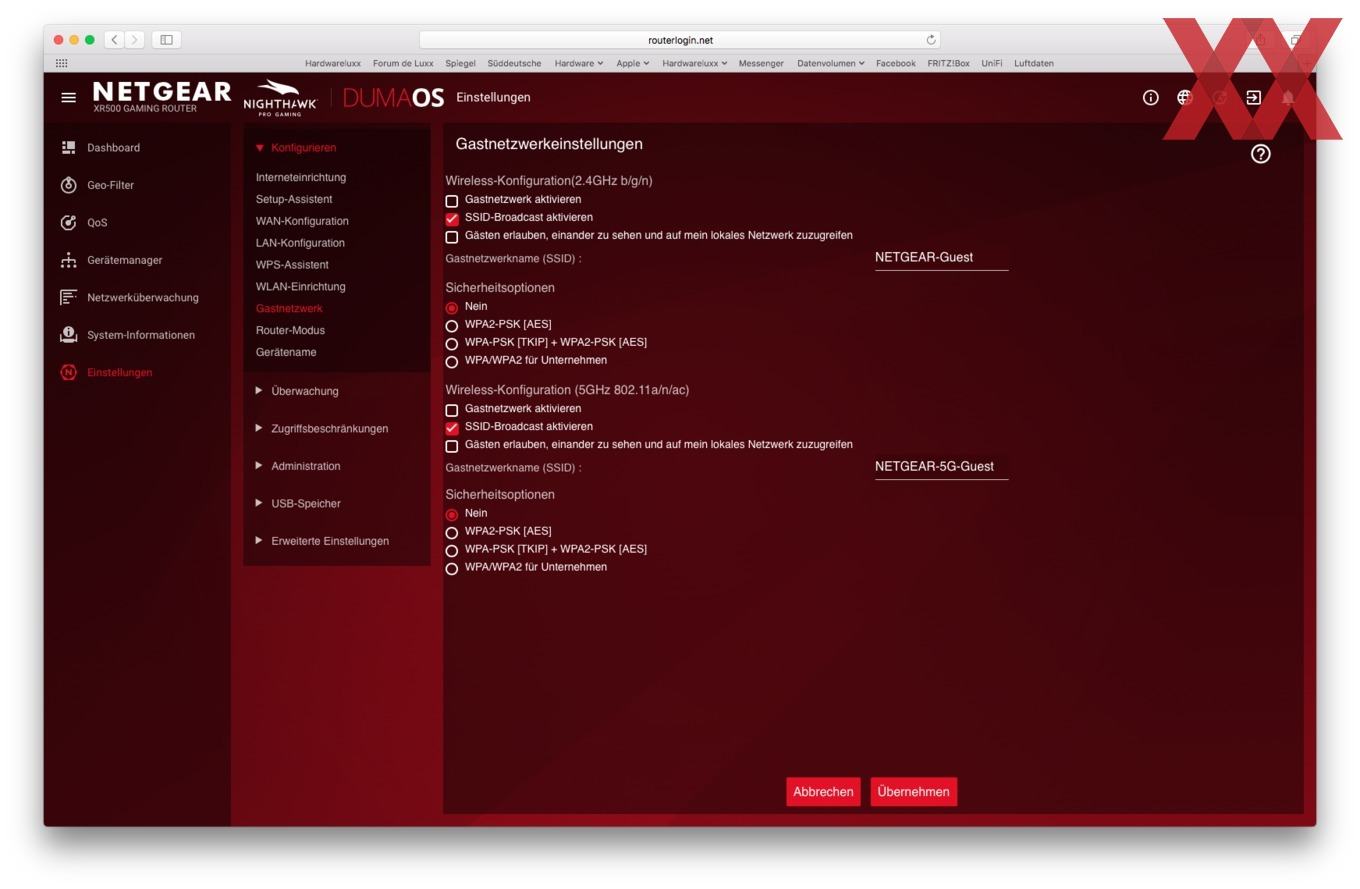Click the Netzwerküberwachung chart icon
The image size is (1360, 889).
click(x=68, y=297)
